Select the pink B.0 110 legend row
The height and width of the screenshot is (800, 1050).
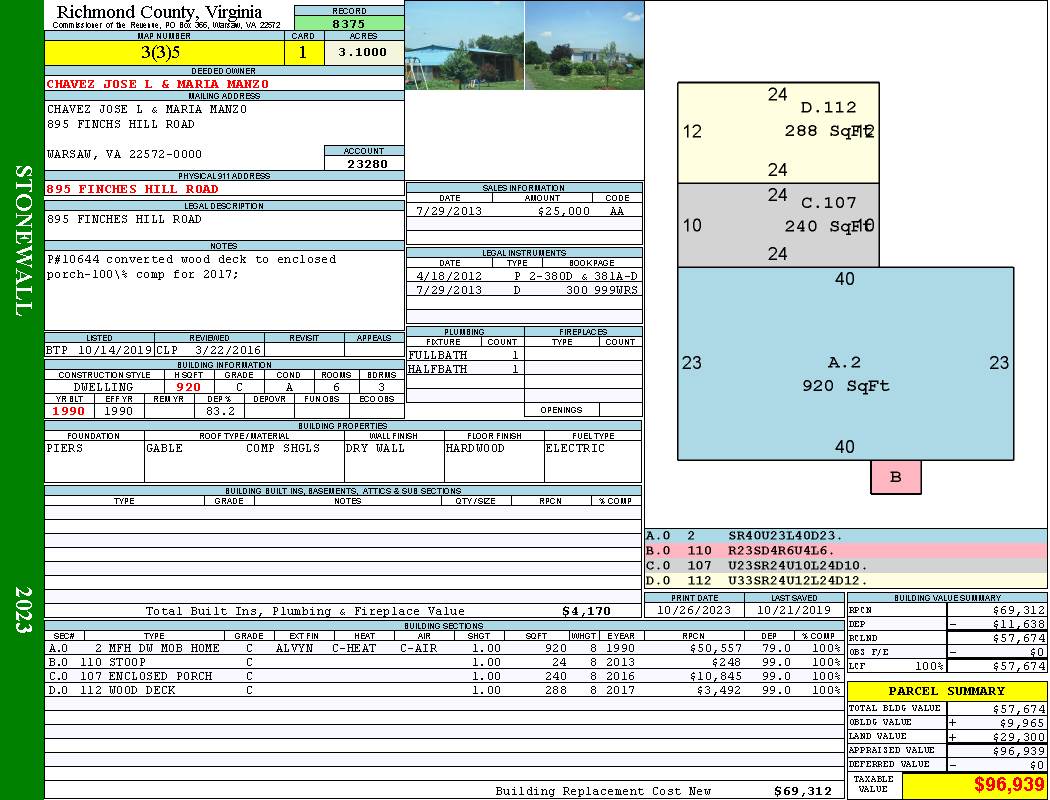[845, 550]
